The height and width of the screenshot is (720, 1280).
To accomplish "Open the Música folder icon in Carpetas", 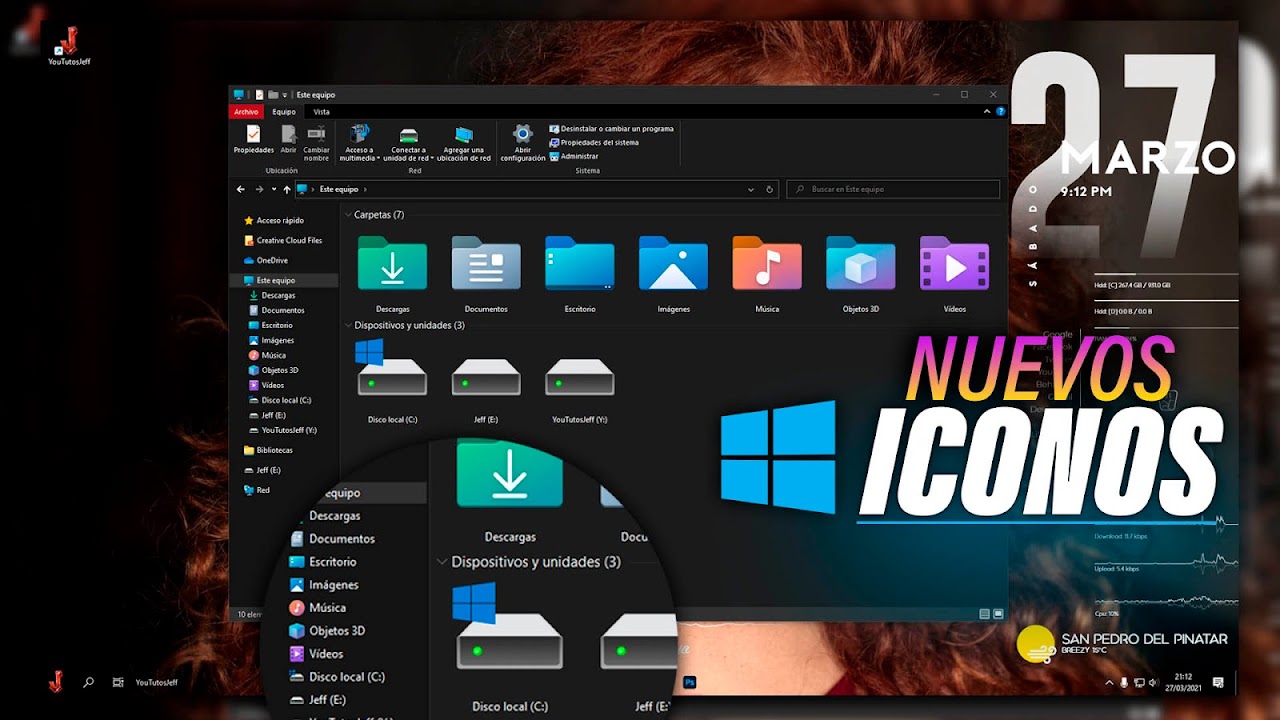I will (767, 264).
